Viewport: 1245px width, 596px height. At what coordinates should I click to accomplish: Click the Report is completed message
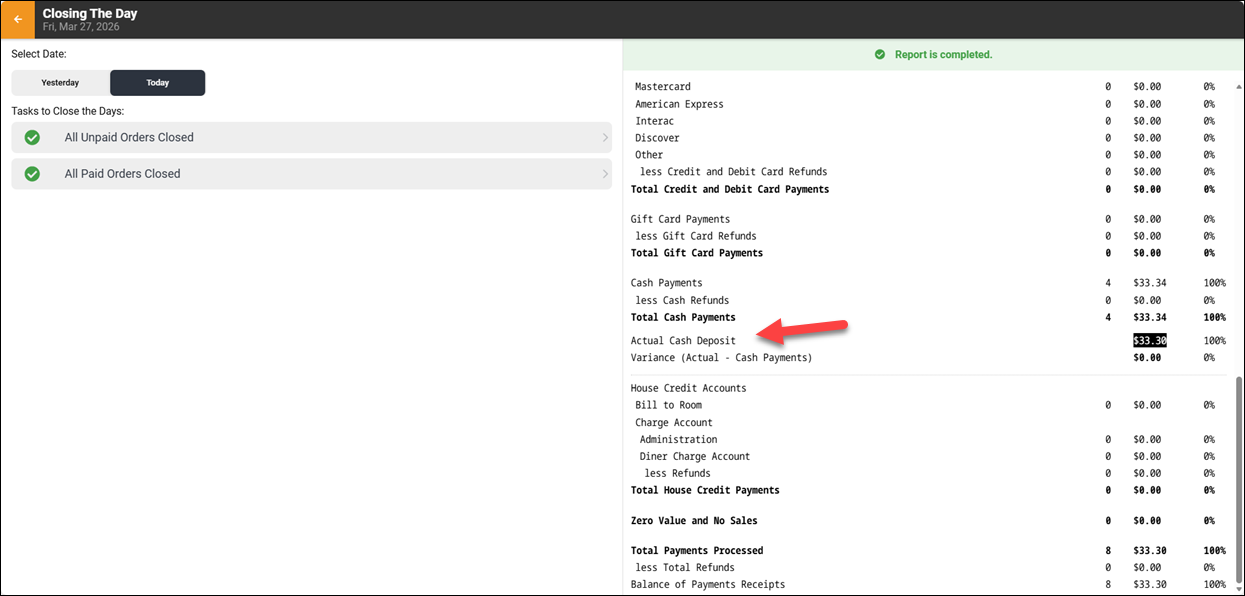pyautogui.click(x=945, y=55)
